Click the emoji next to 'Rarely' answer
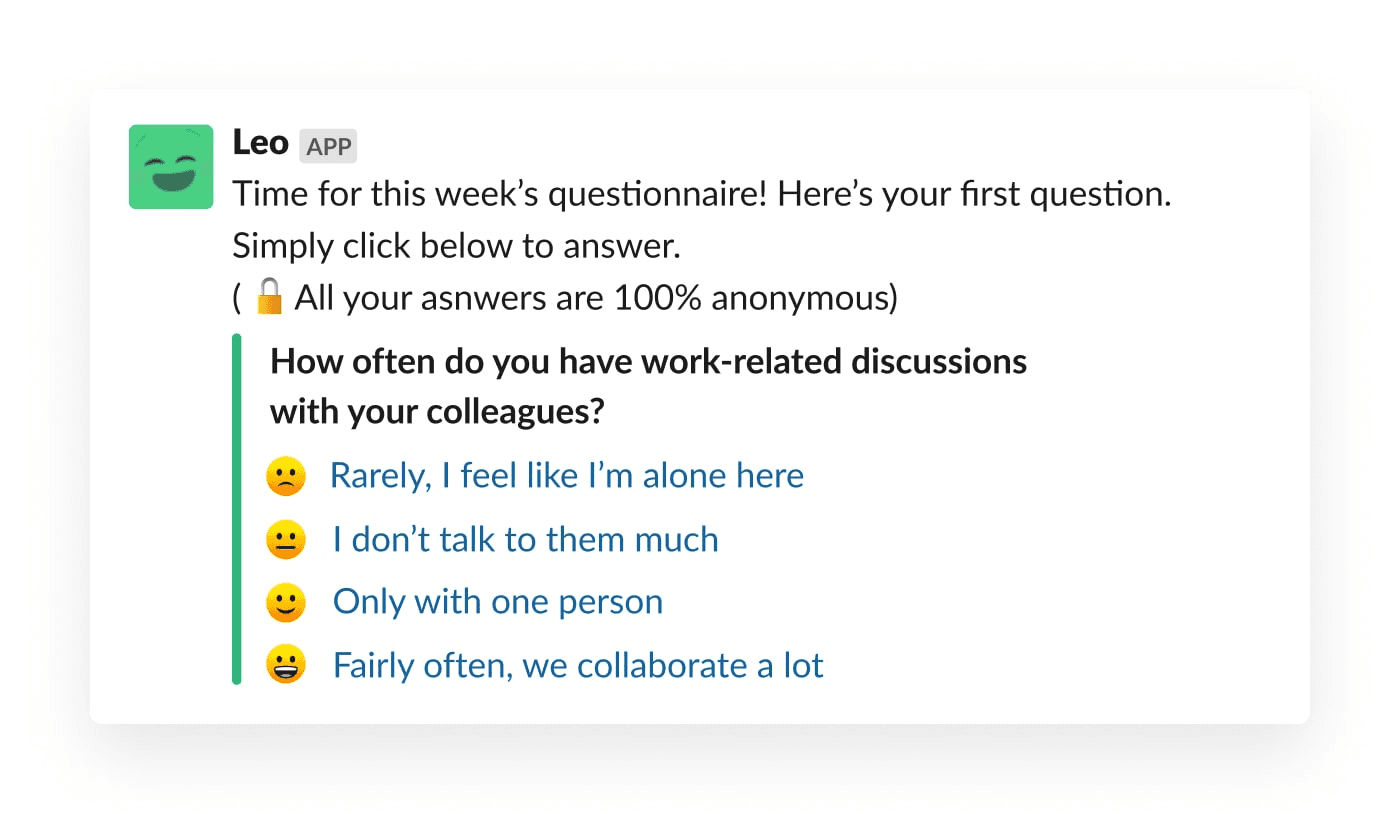This screenshot has width=1400, height=814. [285, 475]
